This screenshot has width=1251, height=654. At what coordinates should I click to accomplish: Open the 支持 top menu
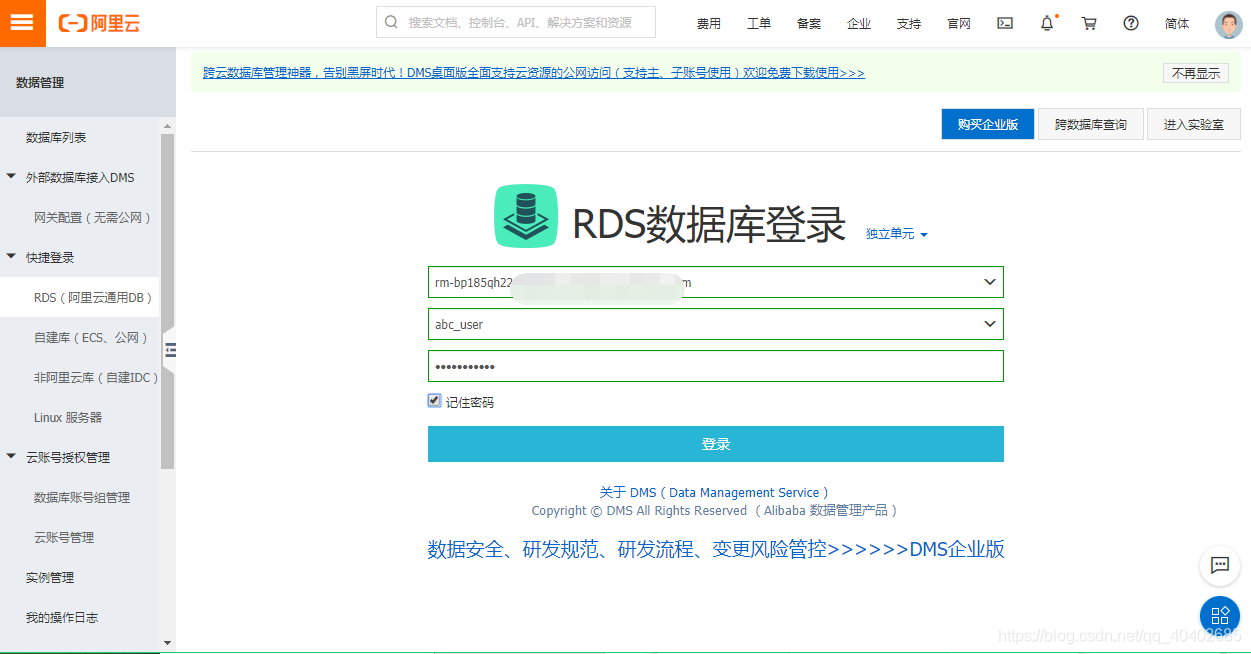(909, 23)
